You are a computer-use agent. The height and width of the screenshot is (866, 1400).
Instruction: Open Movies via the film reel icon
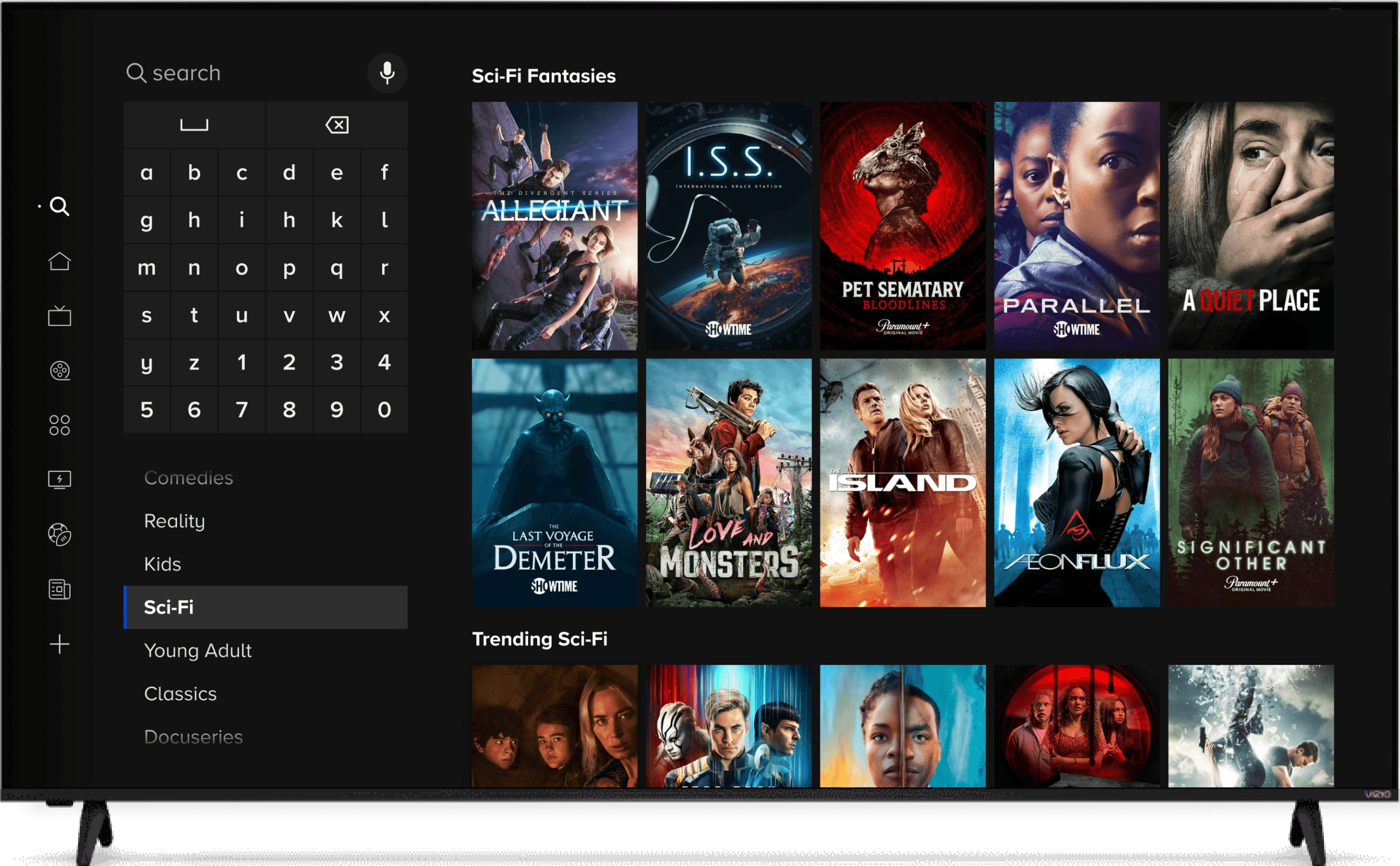click(59, 370)
